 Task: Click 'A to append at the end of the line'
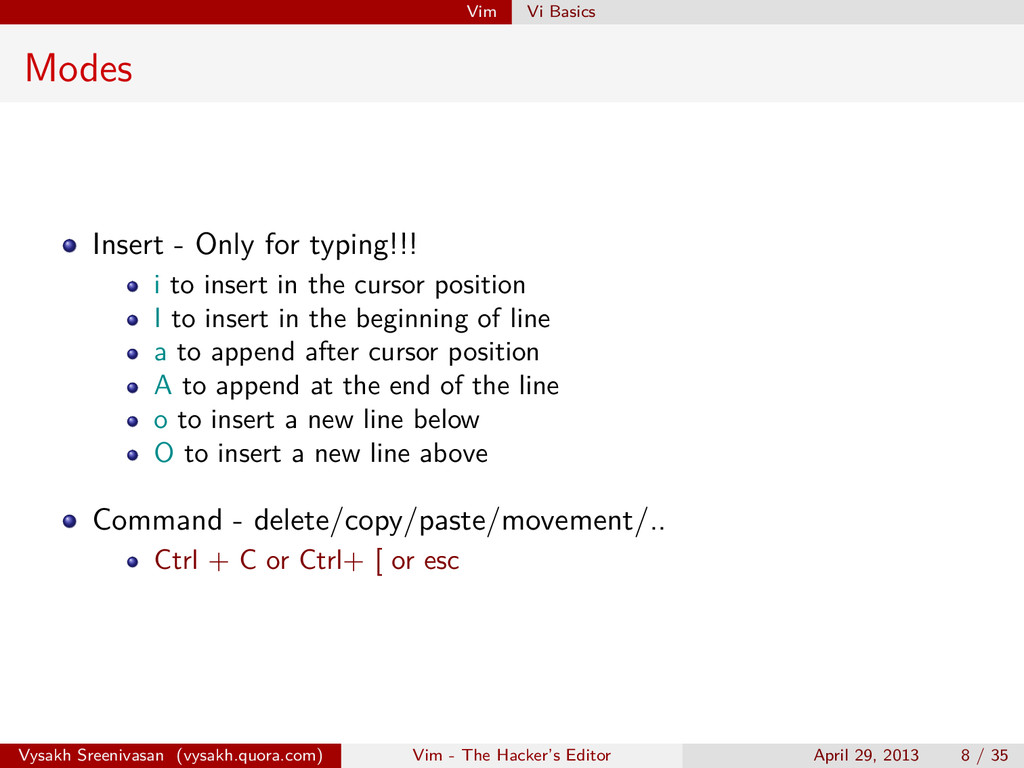357,386
